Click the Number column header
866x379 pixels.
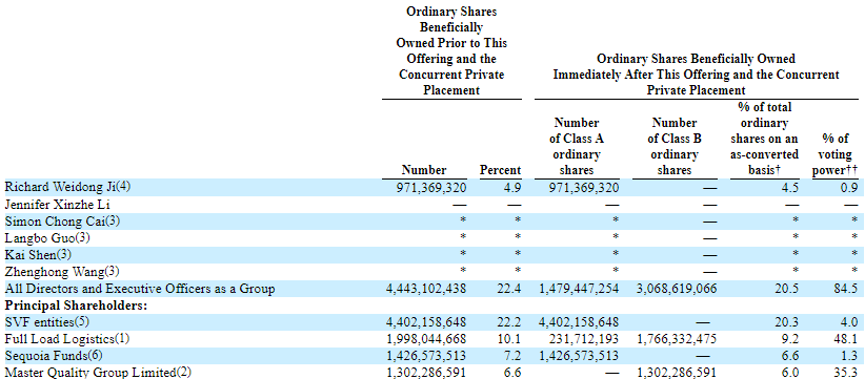point(424,170)
